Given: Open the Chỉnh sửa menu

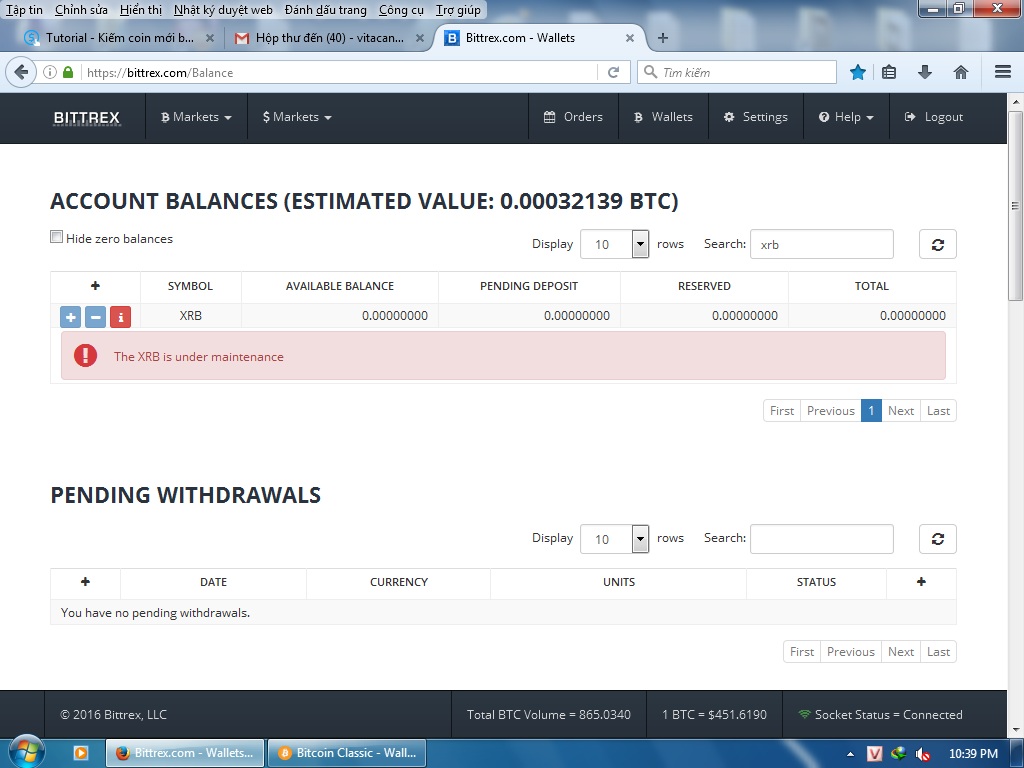Looking at the screenshot, I should click(81, 10).
